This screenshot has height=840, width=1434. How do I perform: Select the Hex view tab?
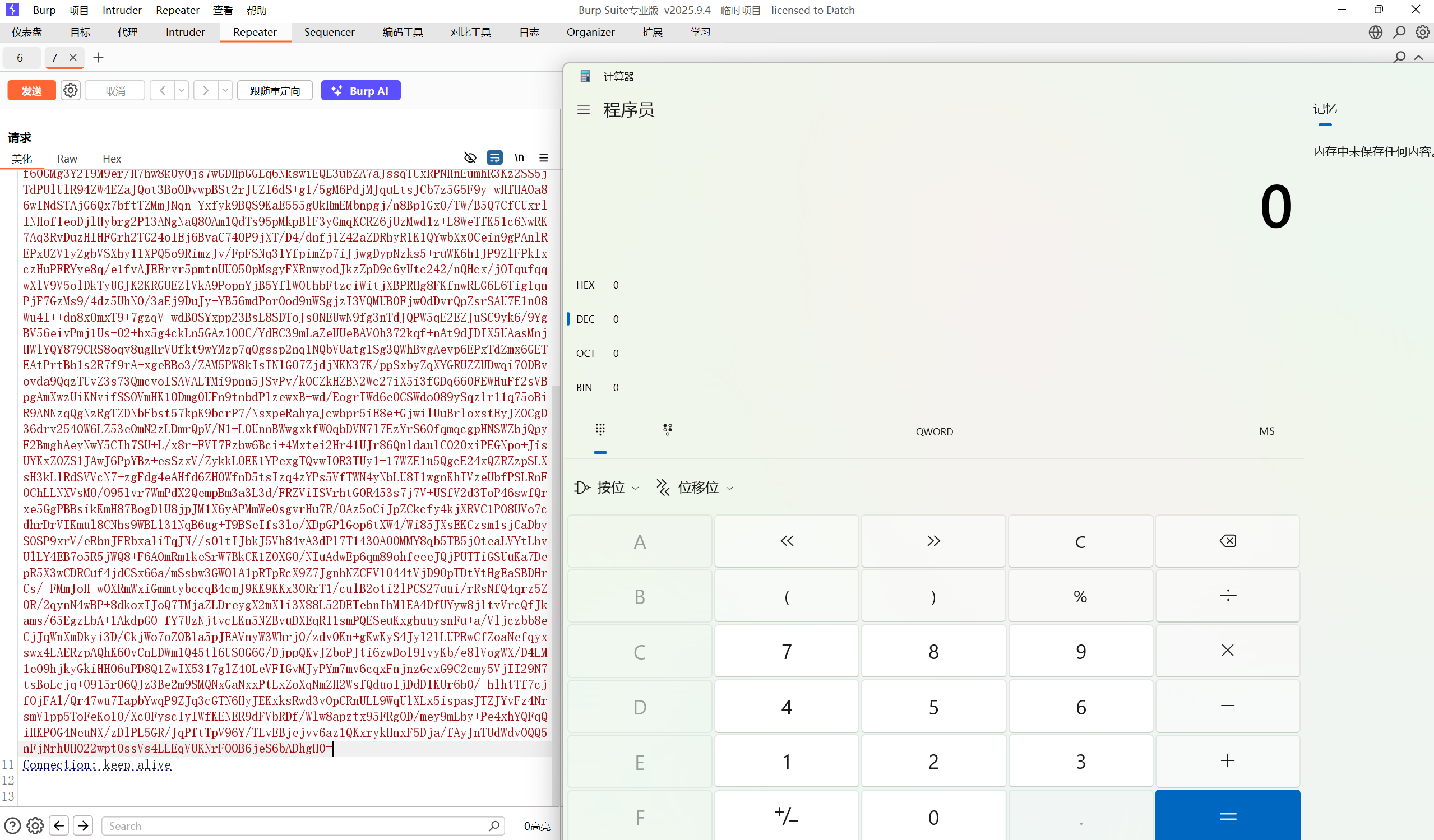point(112,159)
